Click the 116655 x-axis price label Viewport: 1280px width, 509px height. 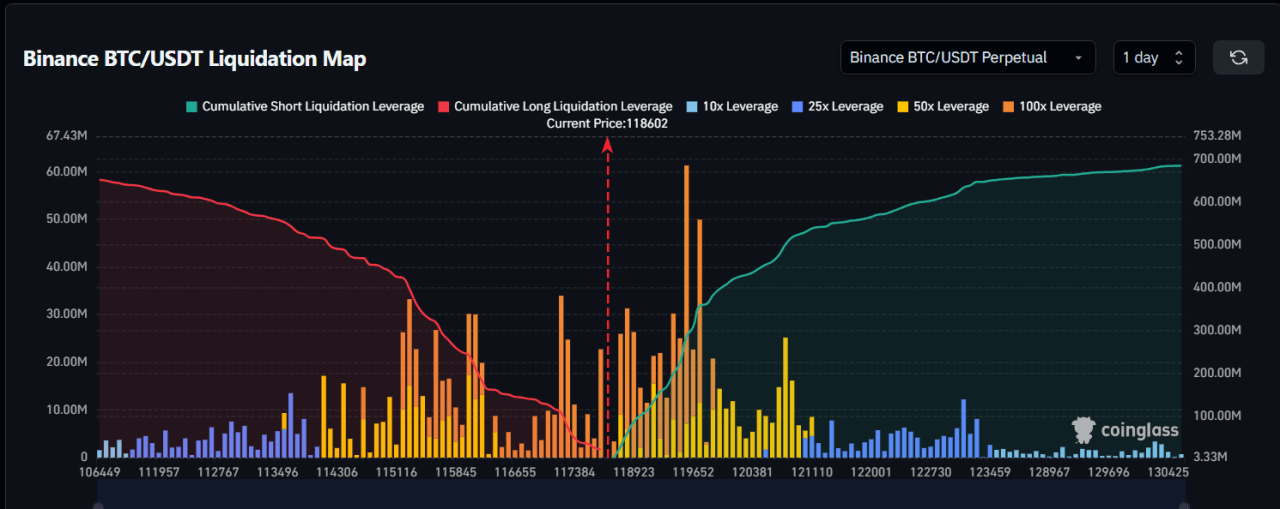(x=516, y=471)
